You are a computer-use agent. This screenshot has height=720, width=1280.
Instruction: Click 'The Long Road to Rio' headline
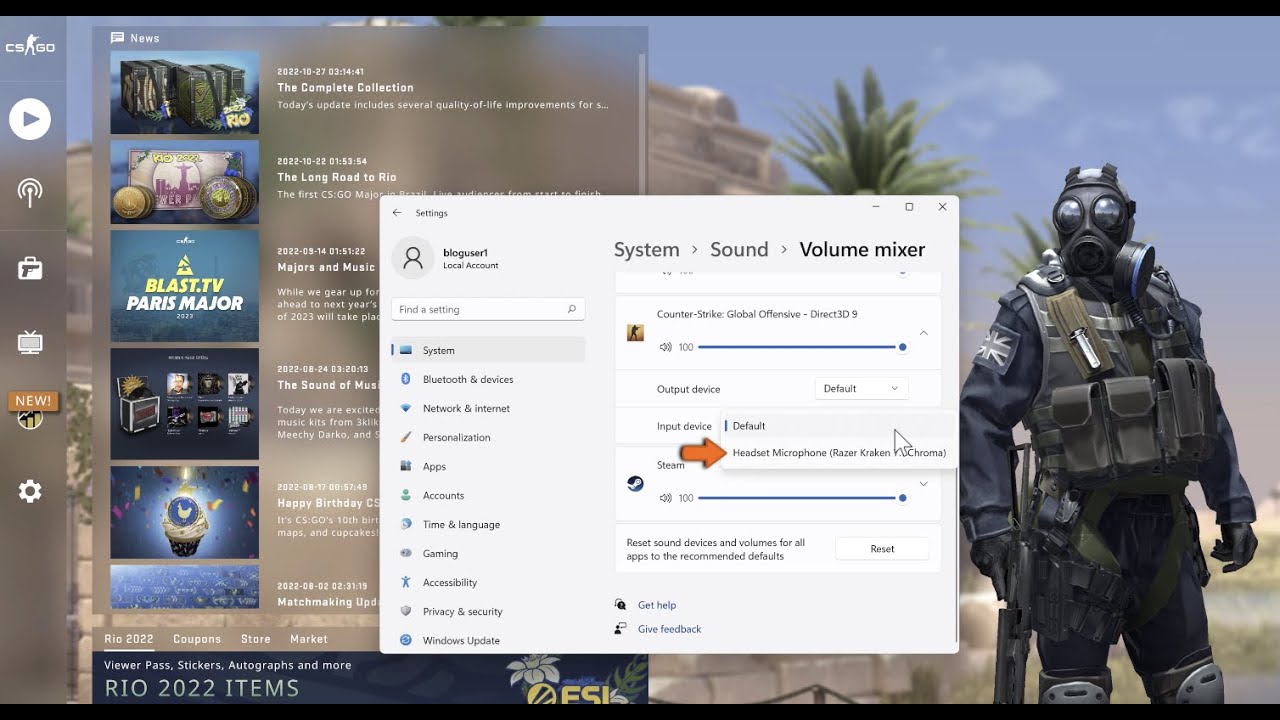pos(337,177)
